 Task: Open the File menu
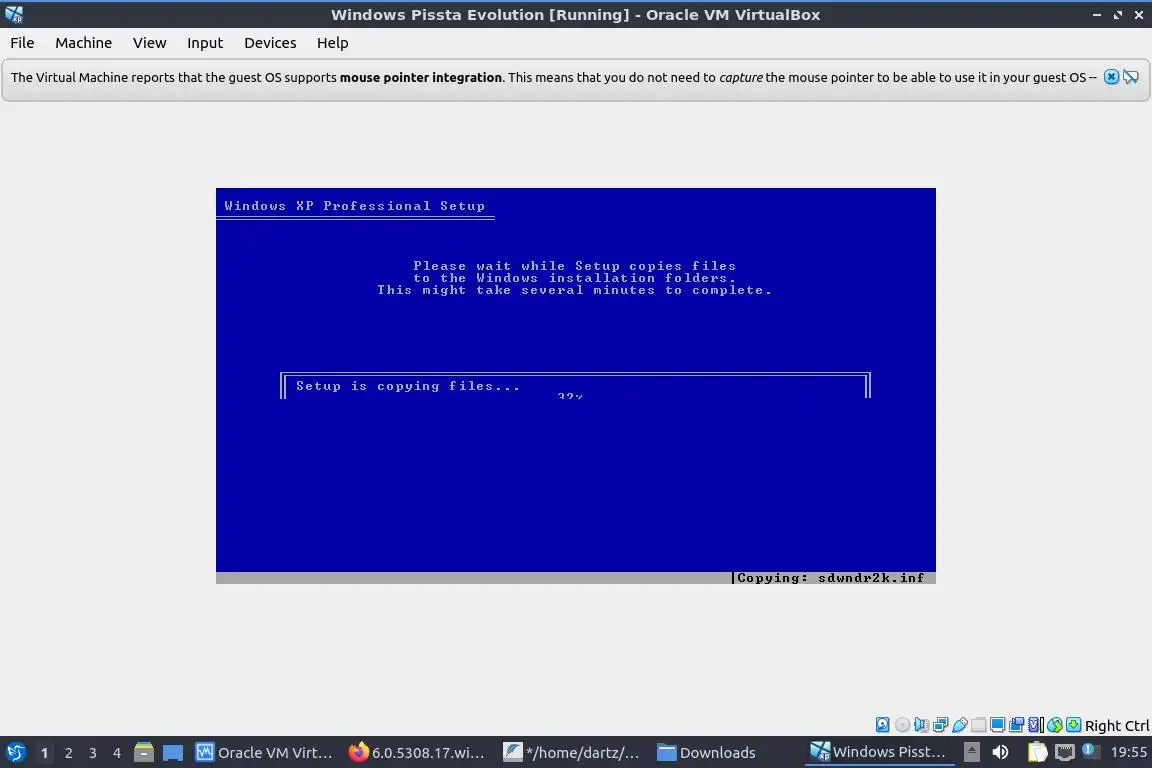(x=22, y=43)
